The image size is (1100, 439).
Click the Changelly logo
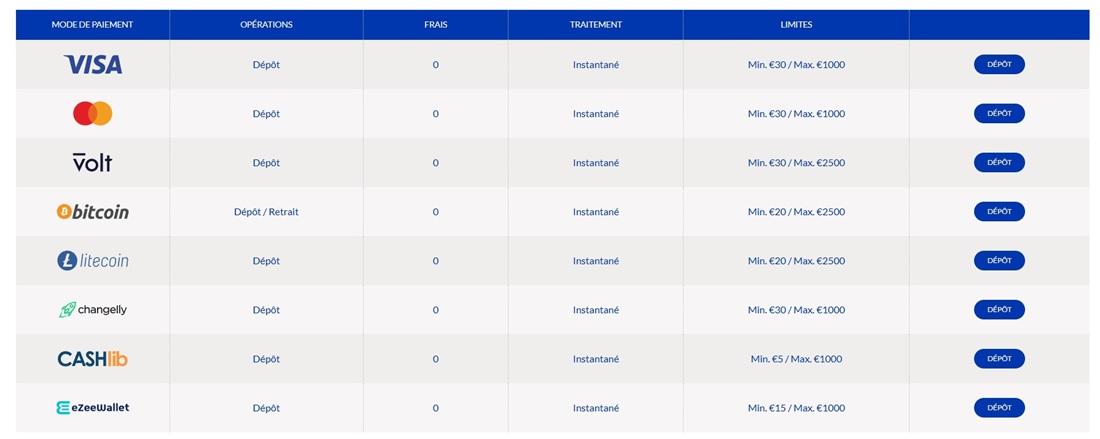point(93,310)
